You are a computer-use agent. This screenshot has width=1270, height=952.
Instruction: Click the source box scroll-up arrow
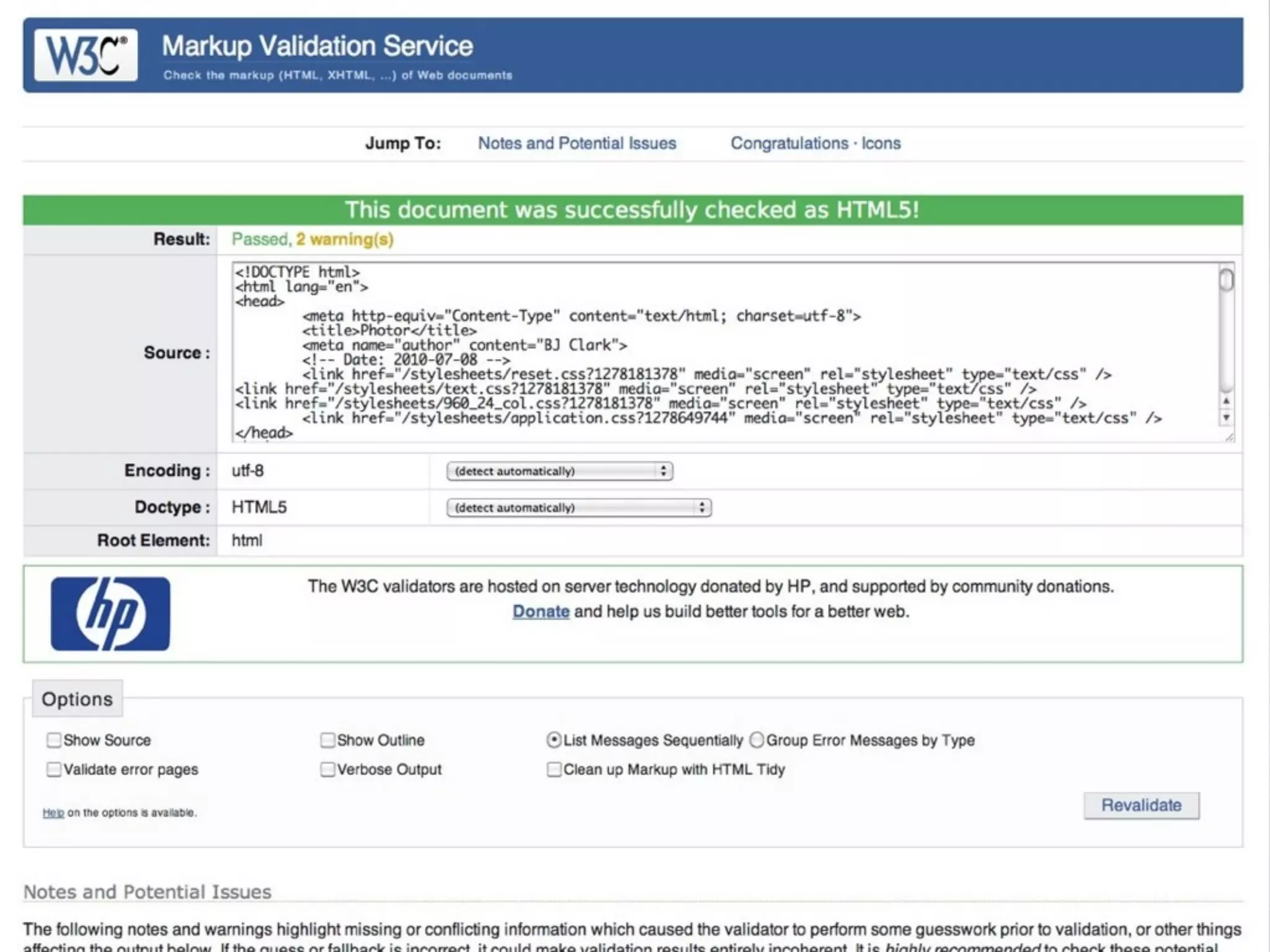coord(1226,402)
